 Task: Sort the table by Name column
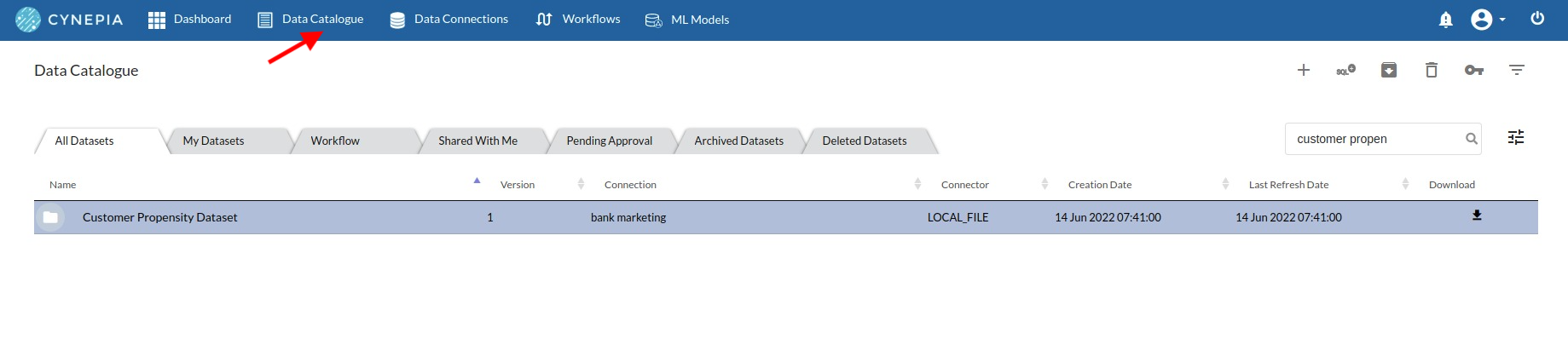pyautogui.click(x=62, y=185)
